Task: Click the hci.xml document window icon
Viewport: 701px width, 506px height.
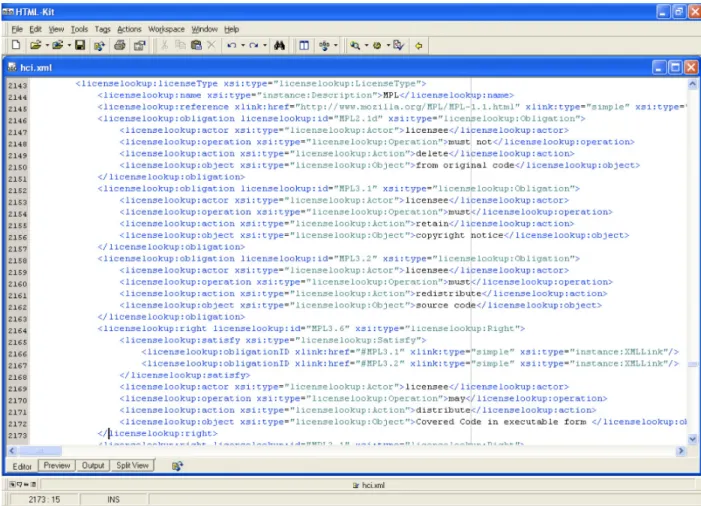Action: [x=13, y=67]
